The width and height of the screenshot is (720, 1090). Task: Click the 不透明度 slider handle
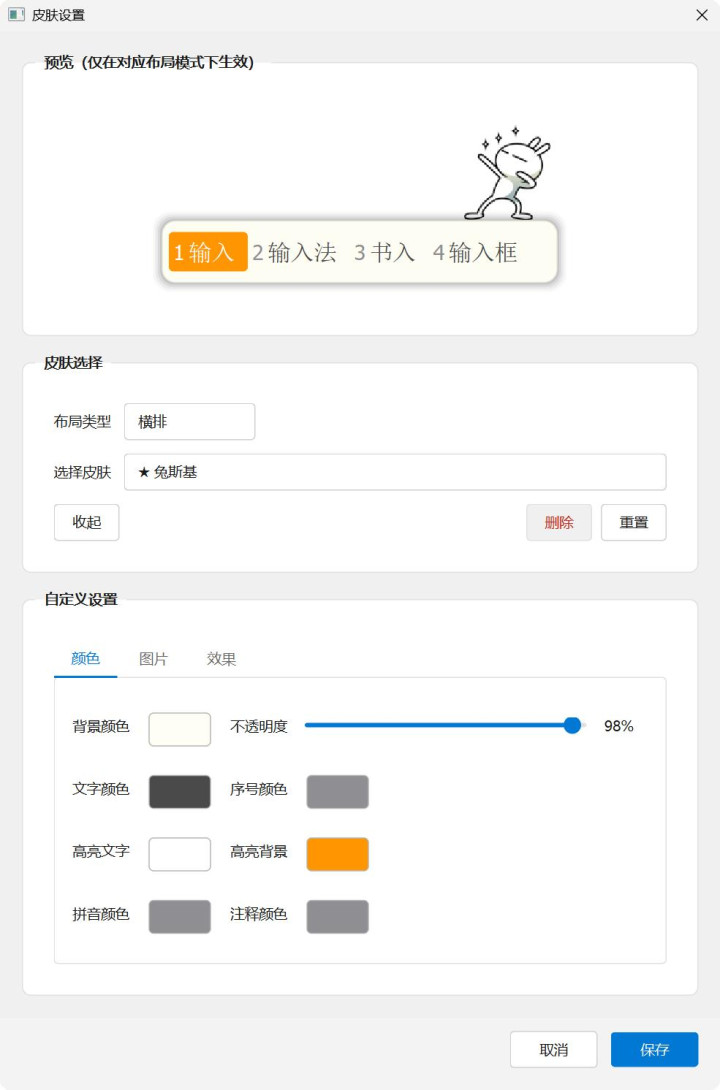pos(572,726)
